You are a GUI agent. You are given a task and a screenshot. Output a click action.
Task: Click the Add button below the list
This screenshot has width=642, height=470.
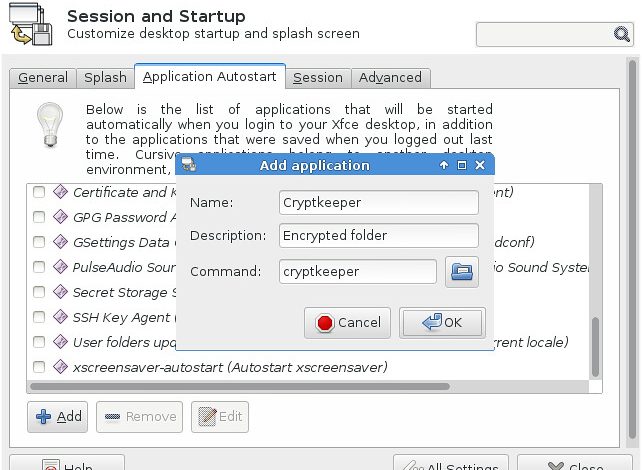(x=58, y=417)
